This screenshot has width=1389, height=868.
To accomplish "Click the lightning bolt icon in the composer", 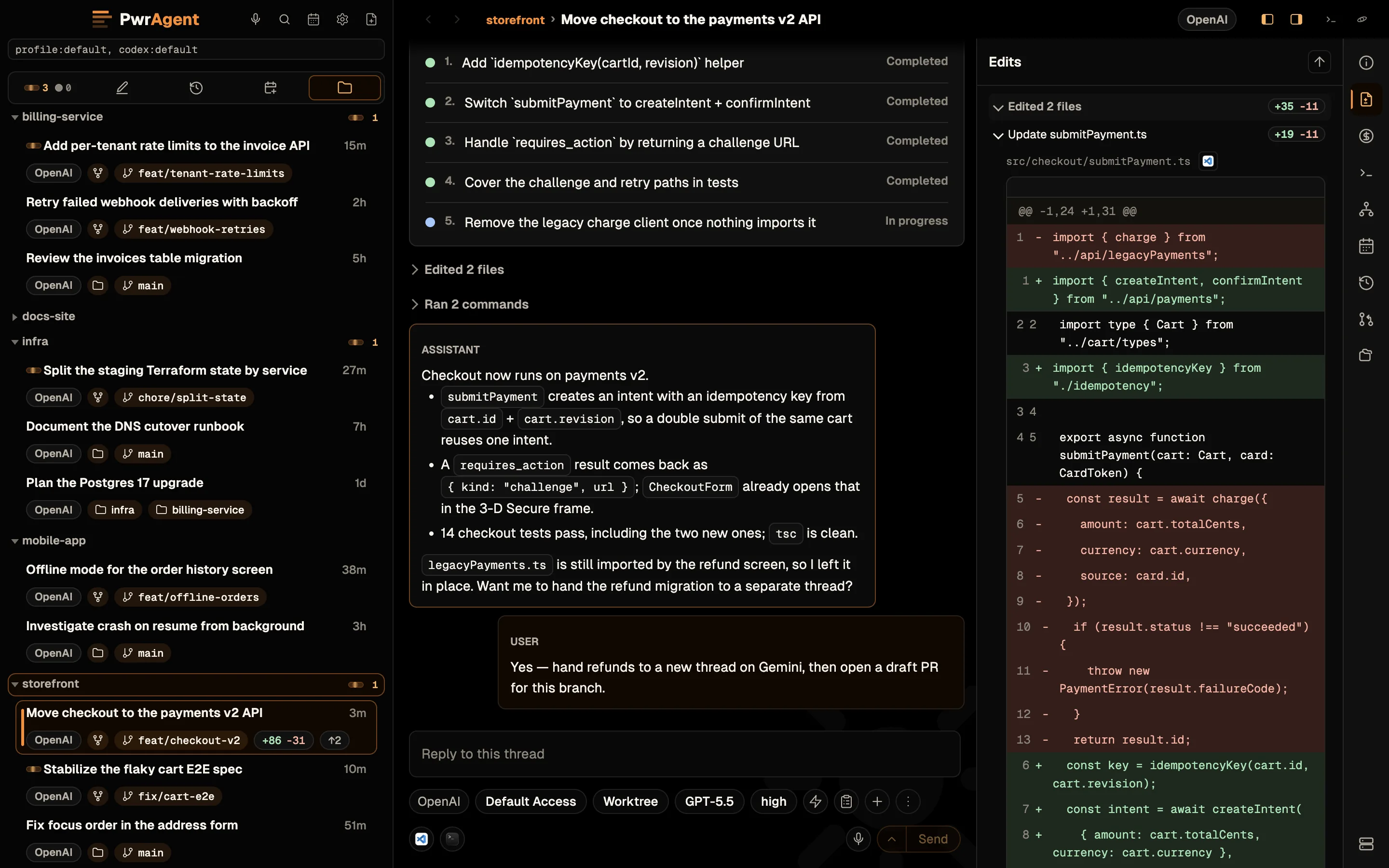I will coord(816,801).
